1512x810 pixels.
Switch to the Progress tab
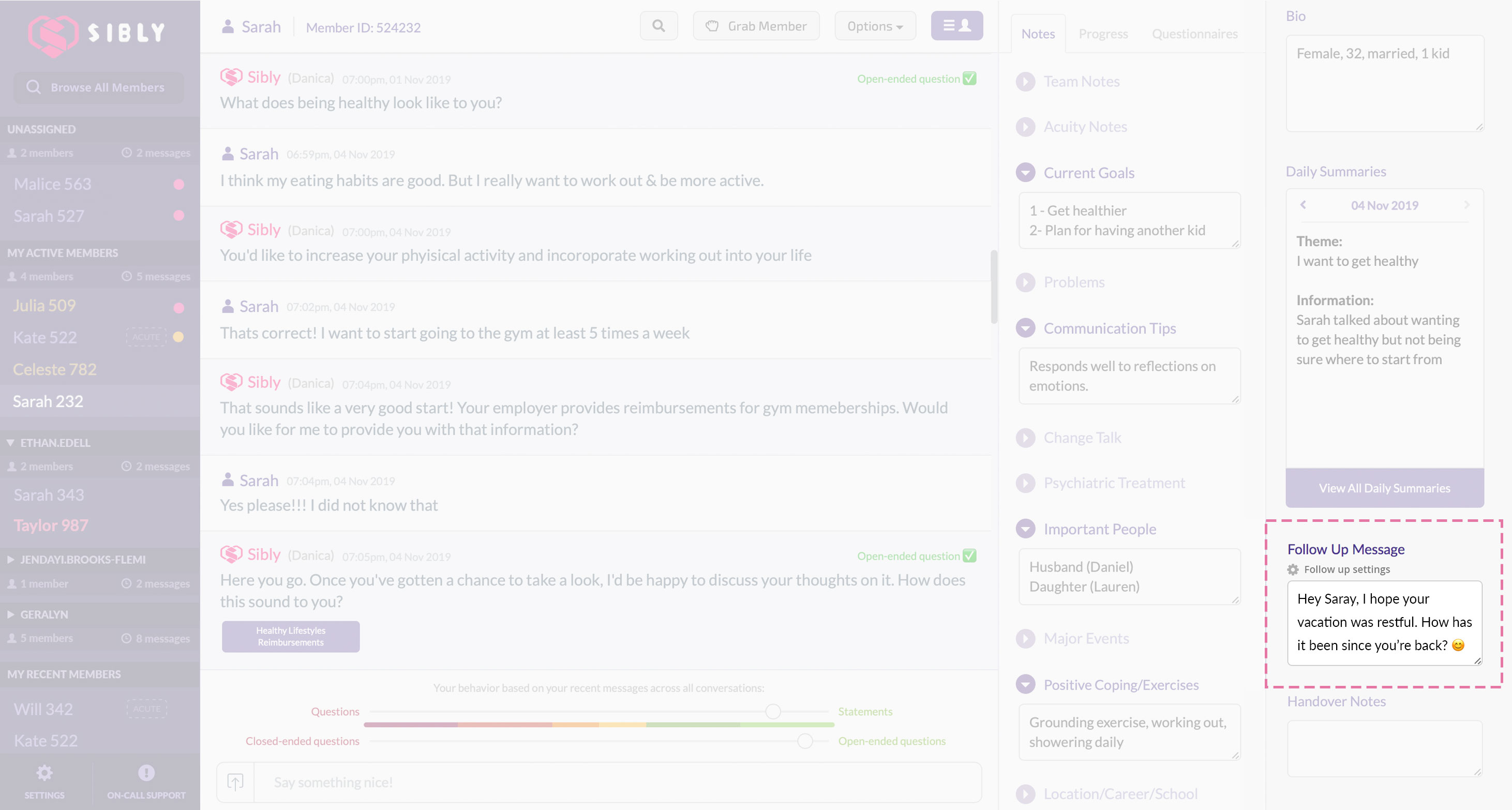click(1103, 34)
